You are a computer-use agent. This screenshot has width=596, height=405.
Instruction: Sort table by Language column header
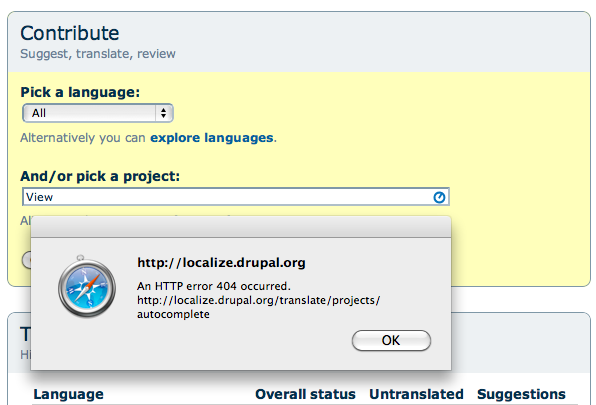point(68,394)
